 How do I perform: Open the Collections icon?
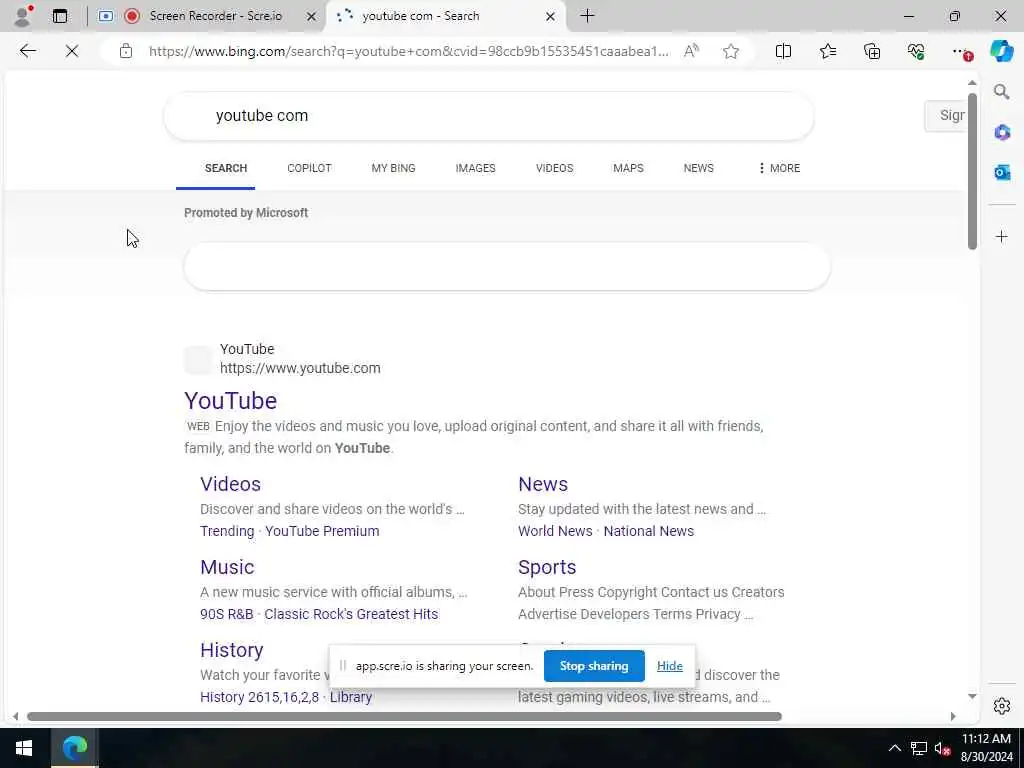click(872, 51)
